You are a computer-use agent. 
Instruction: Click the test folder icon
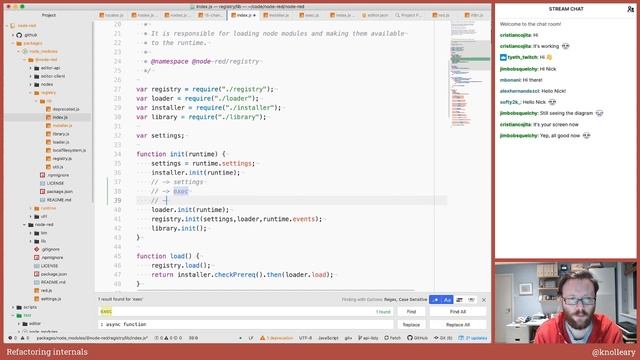19,315
